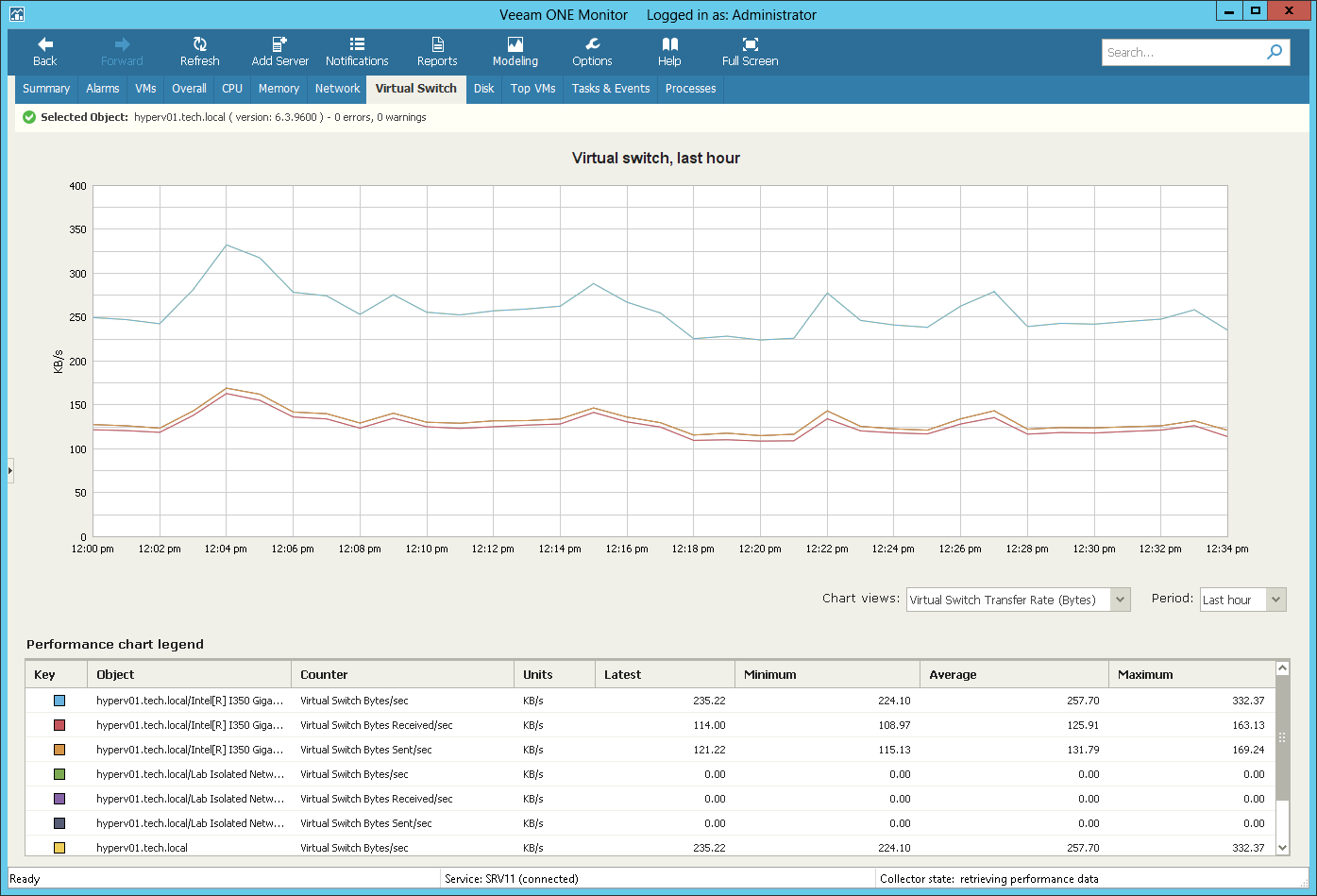Sort legend by Counter column header
The height and width of the screenshot is (896, 1317).
tap(324, 675)
